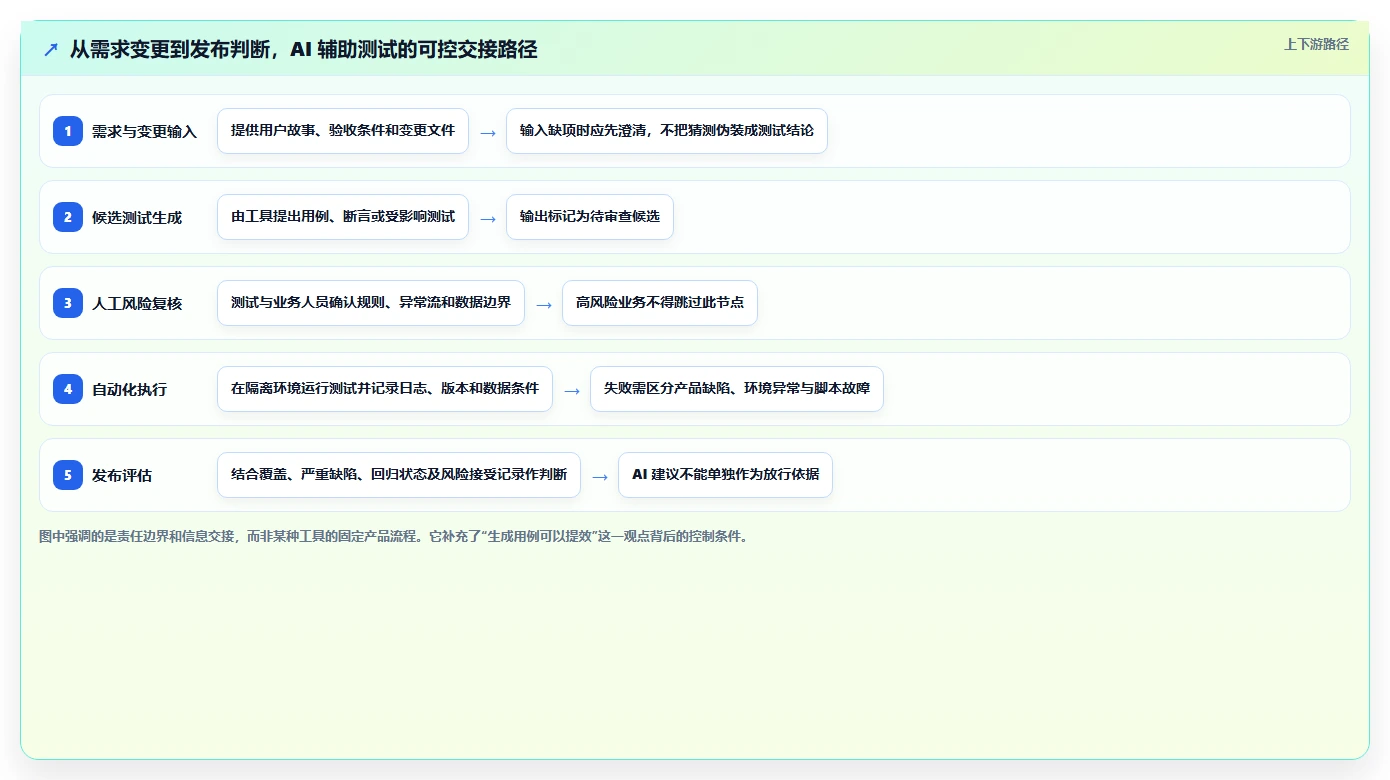Click the box 由工具提出用例、断言或受影响测试
Screen dimensions: 1390x780
(343, 217)
